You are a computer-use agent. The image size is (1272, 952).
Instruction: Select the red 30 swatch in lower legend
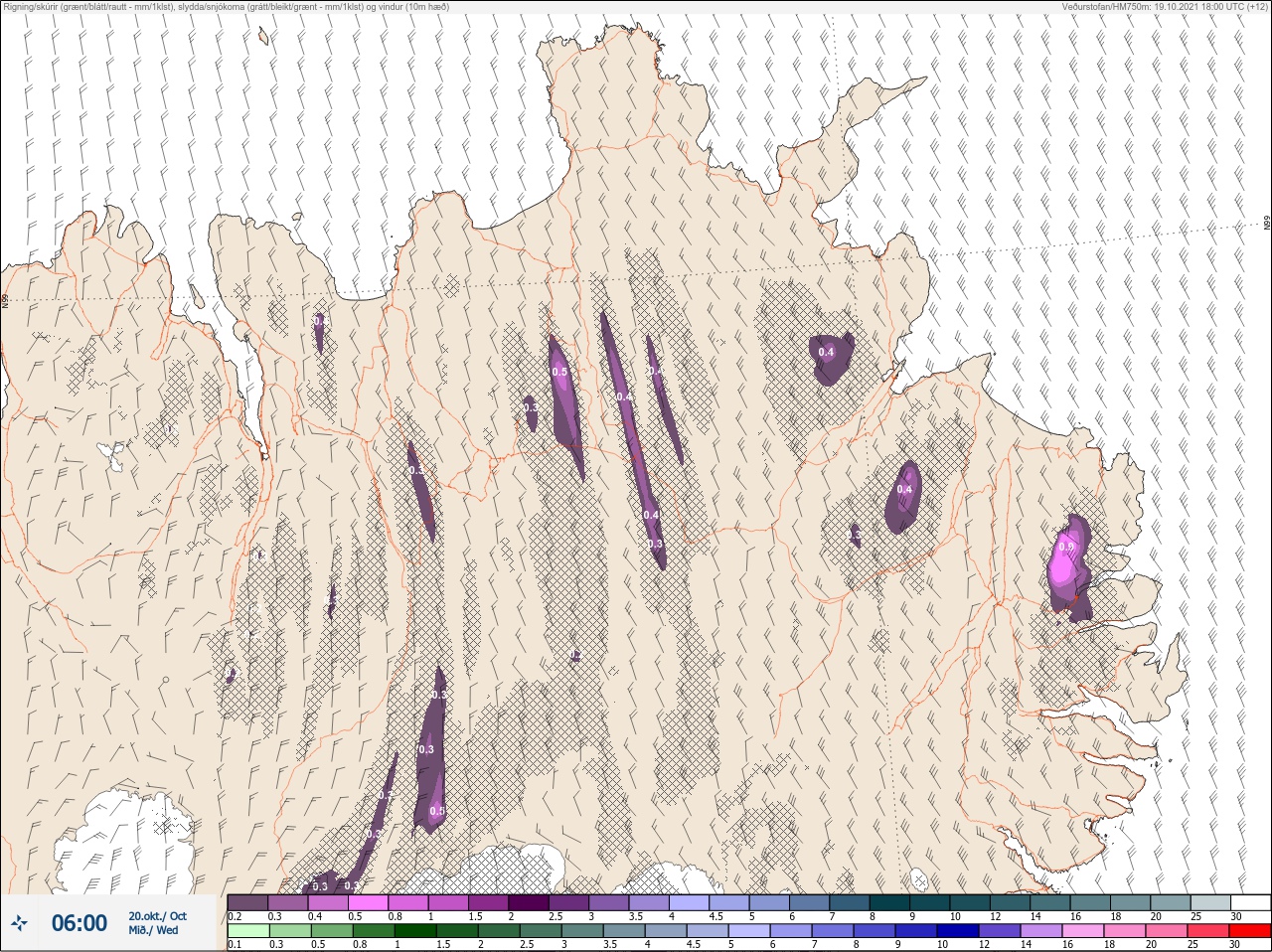point(1251,931)
